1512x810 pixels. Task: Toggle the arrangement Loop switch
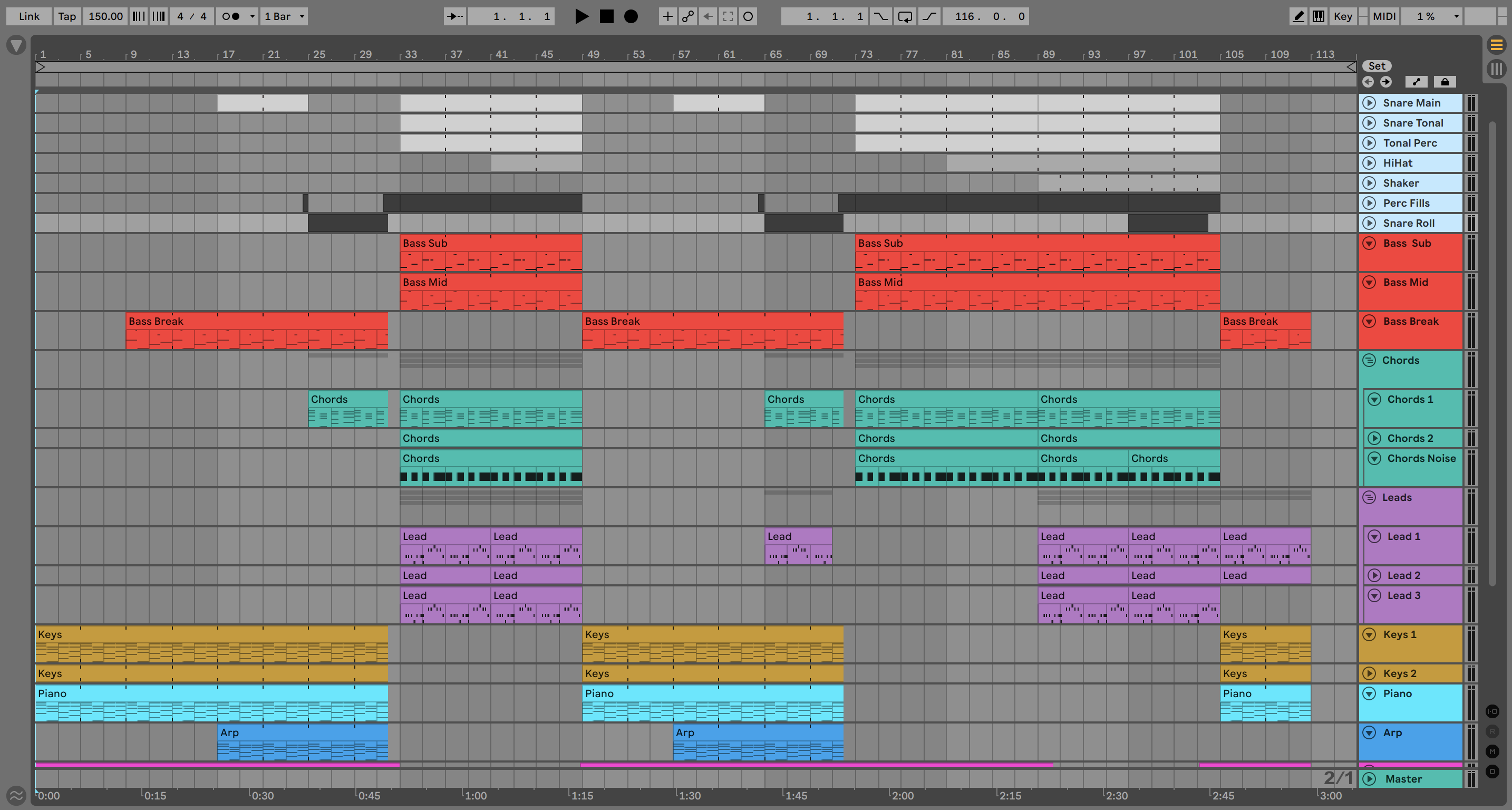(905, 16)
